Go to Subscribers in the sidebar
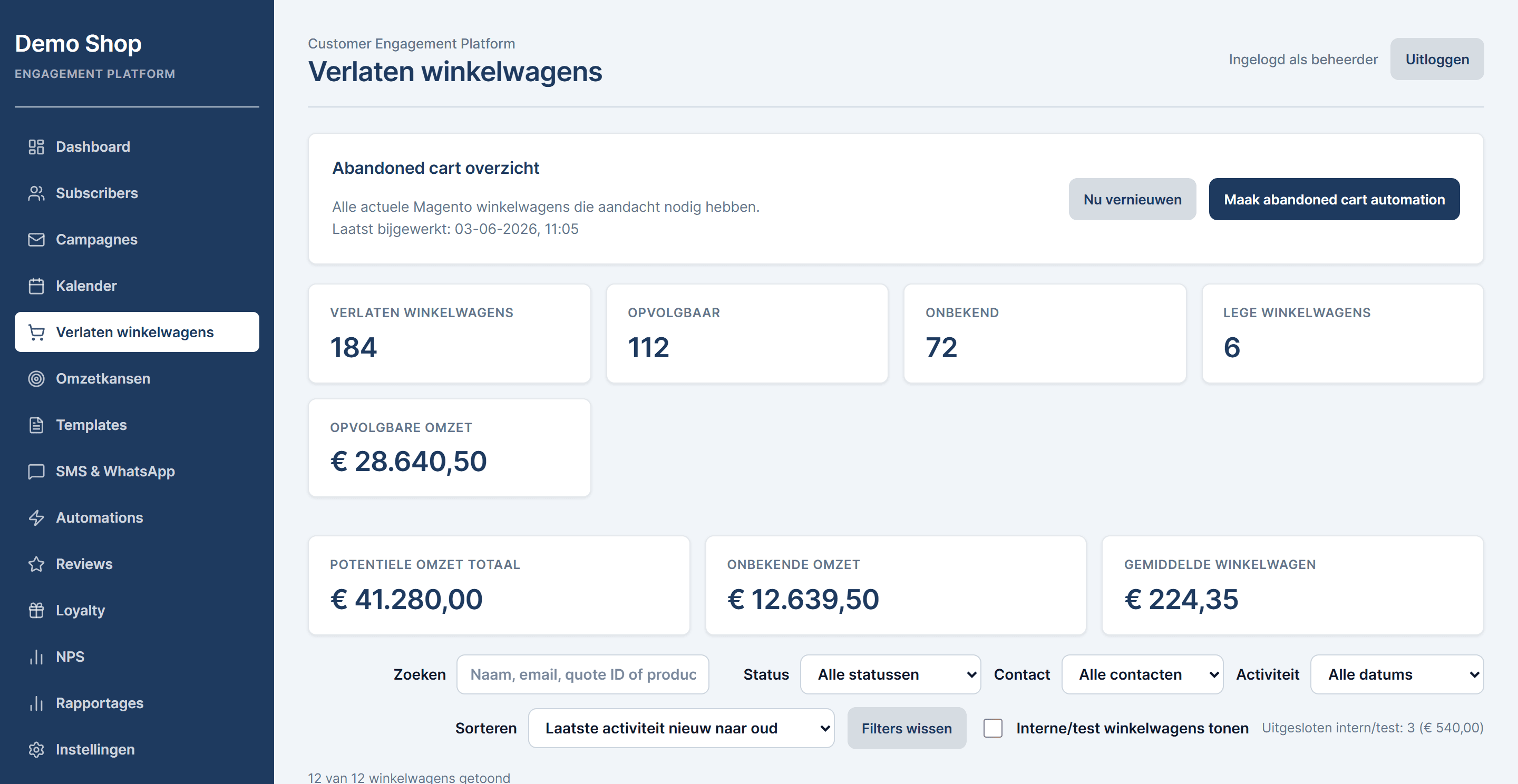1518x784 pixels. click(x=137, y=193)
